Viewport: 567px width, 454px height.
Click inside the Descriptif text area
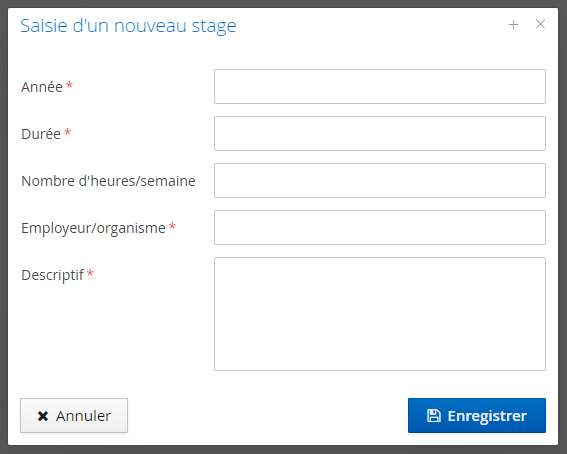(380, 314)
